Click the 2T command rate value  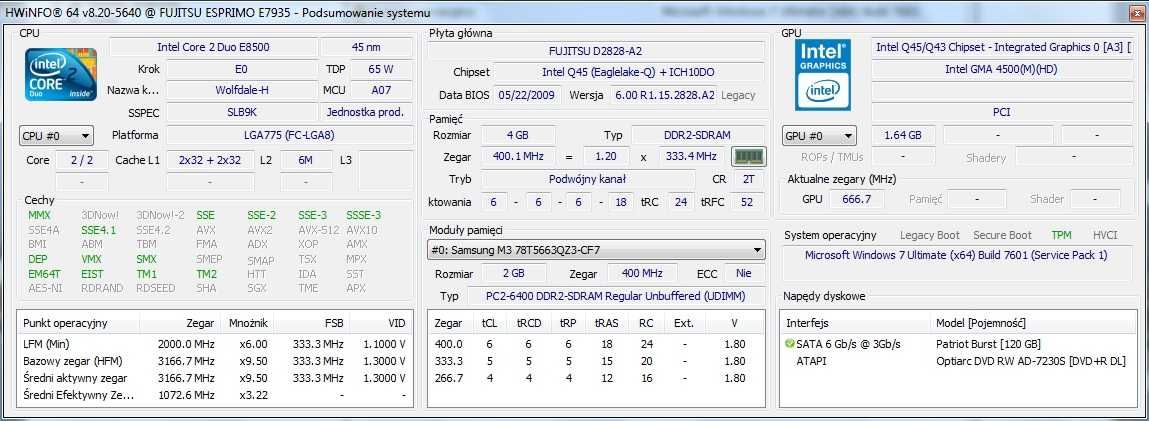tap(747, 179)
